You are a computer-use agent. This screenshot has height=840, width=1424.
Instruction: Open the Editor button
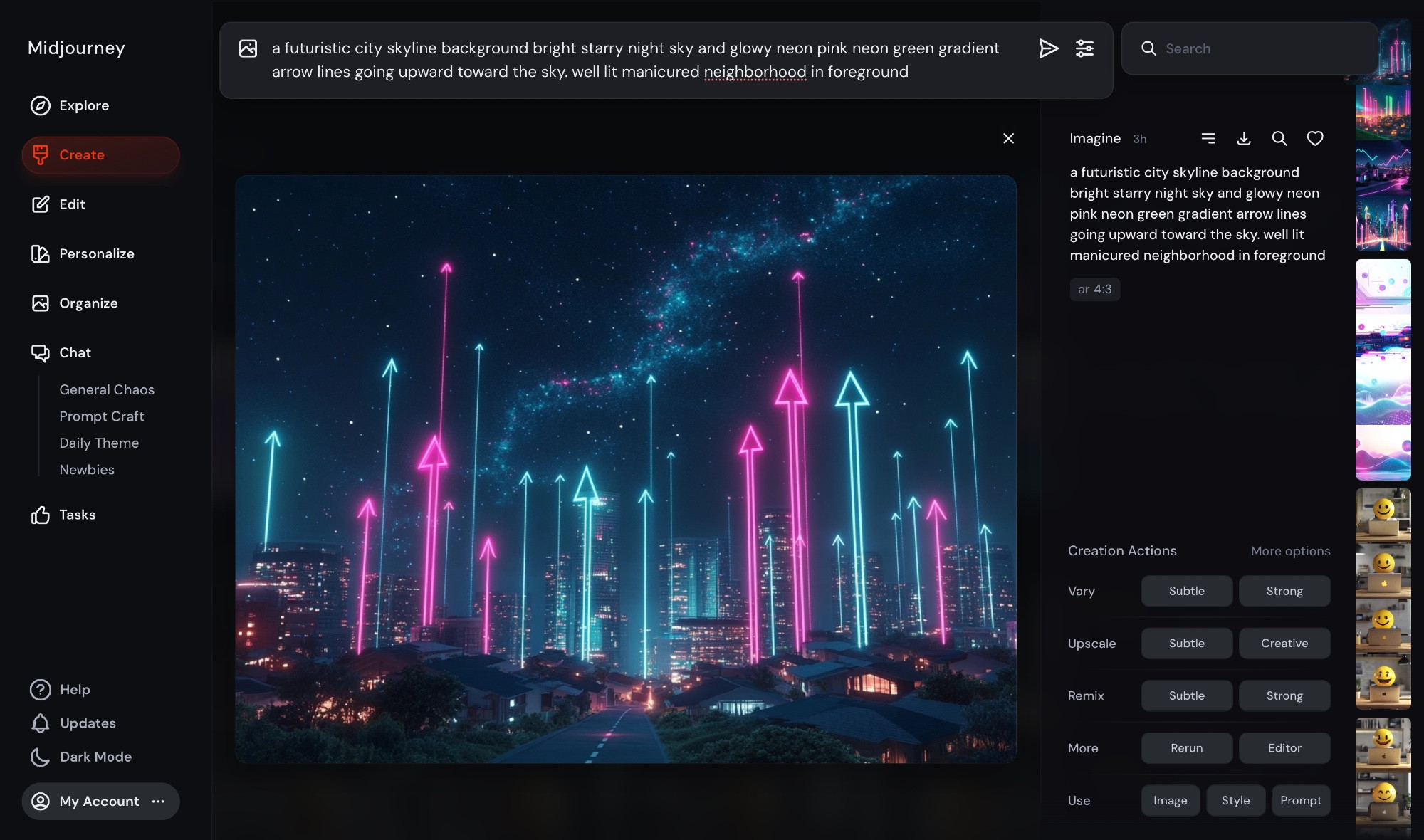point(1284,748)
